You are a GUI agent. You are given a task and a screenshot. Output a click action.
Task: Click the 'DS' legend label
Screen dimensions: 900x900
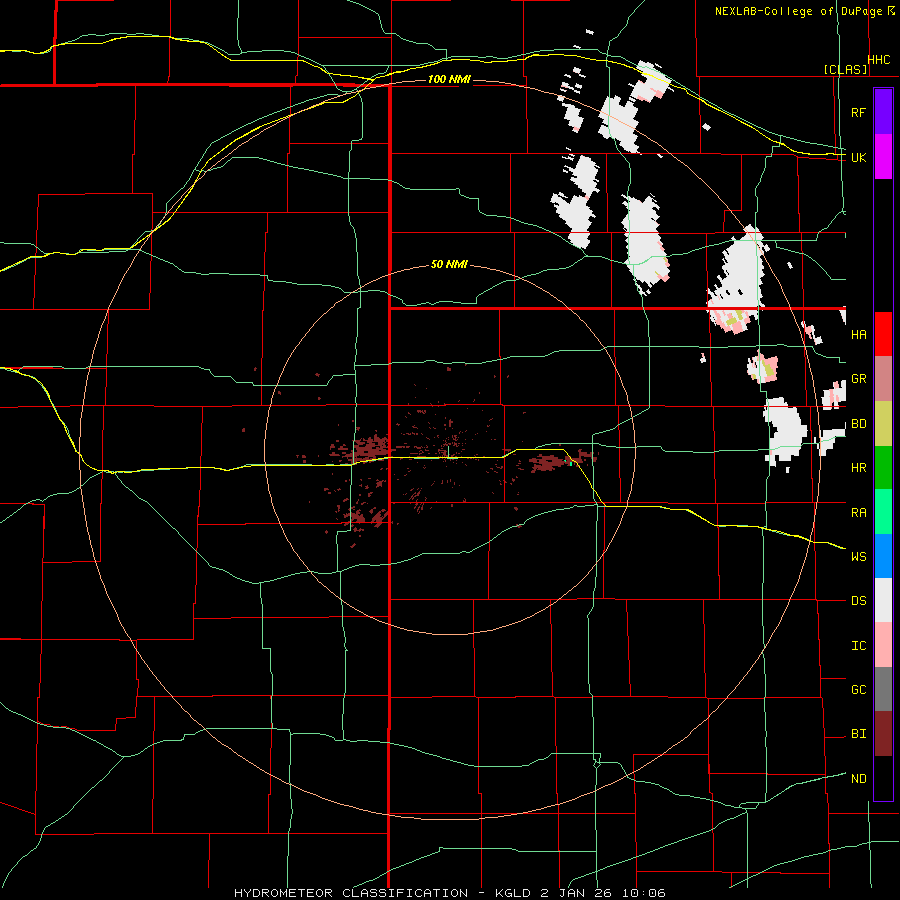pos(859,601)
